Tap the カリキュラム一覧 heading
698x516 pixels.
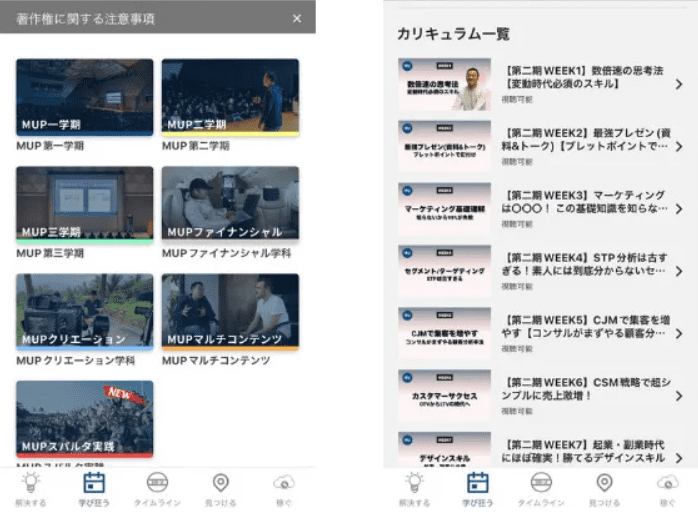(x=453, y=34)
